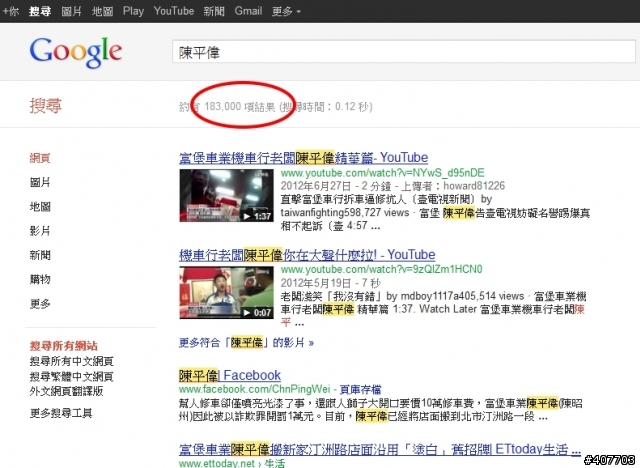Select 新聞 filter in the left sidebar
Viewport: 640px width, 468px height.
(40, 255)
